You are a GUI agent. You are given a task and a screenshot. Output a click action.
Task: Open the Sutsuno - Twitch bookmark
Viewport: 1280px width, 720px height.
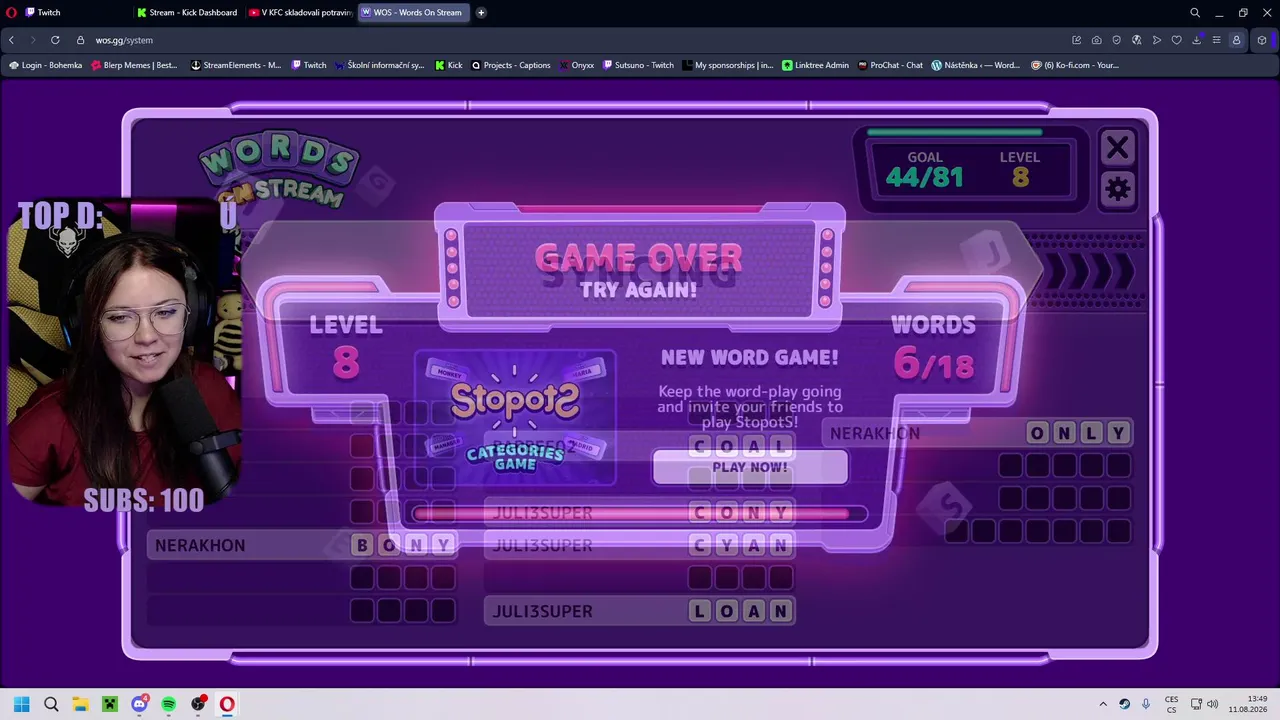[639, 65]
